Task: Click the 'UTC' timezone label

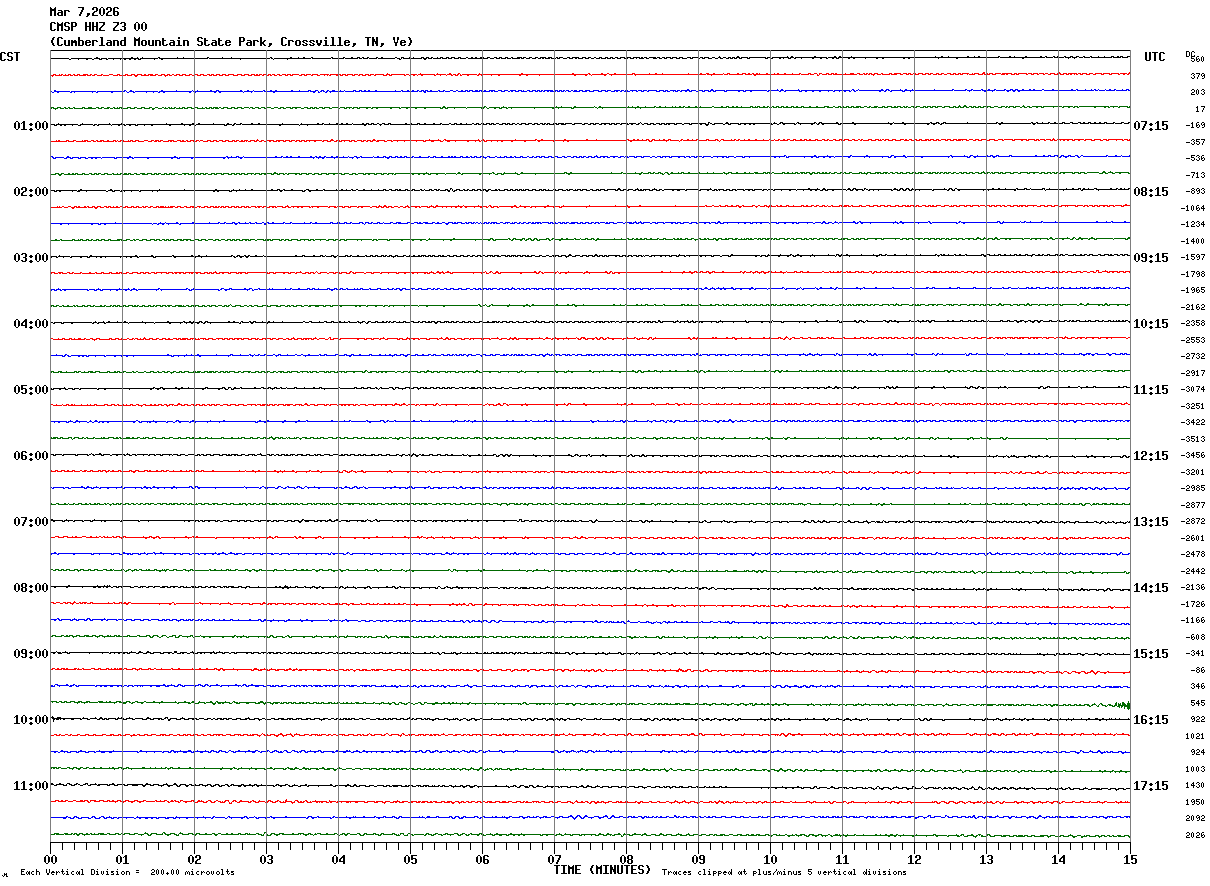Action: coord(1155,57)
